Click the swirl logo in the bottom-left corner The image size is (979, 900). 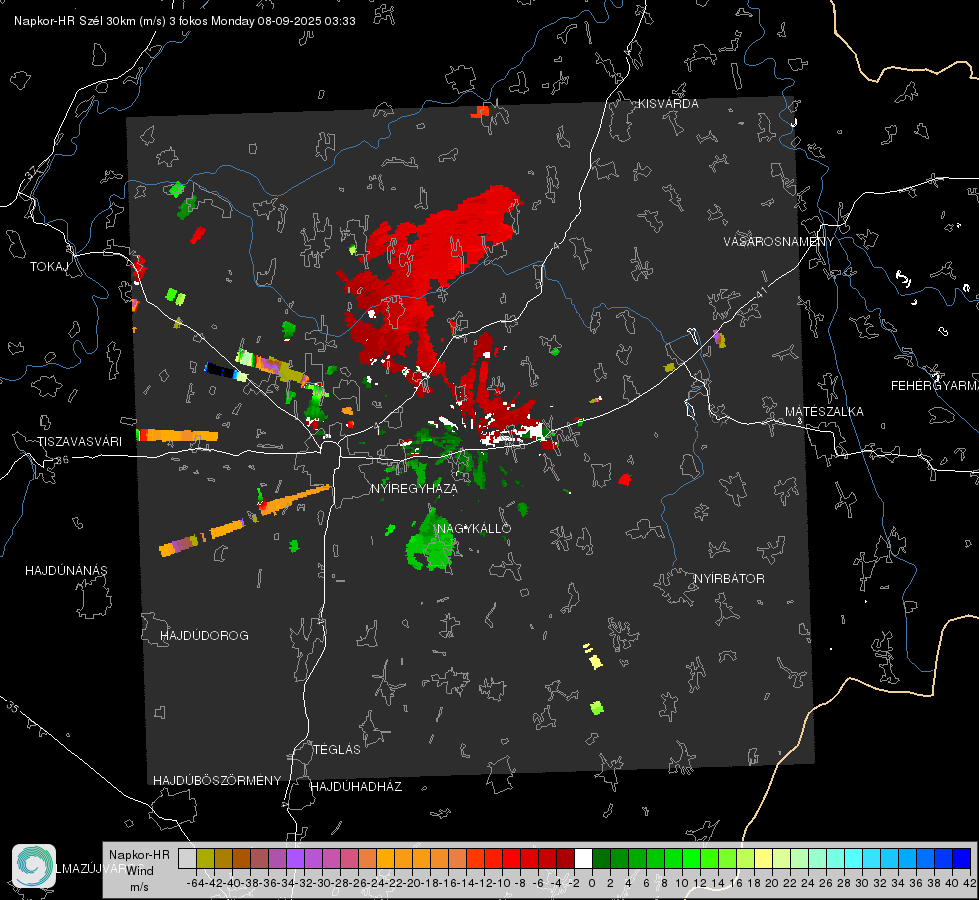coord(34,866)
